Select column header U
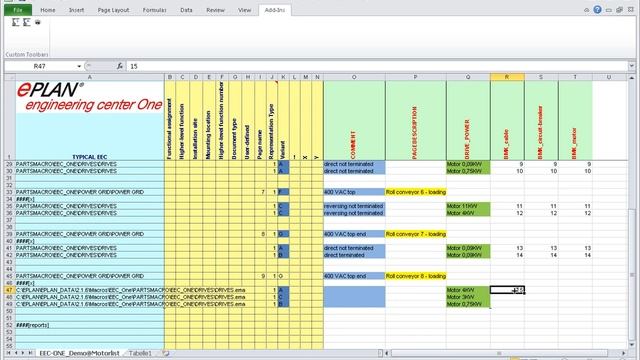This screenshot has height=360, width=640. (x=609, y=77)
